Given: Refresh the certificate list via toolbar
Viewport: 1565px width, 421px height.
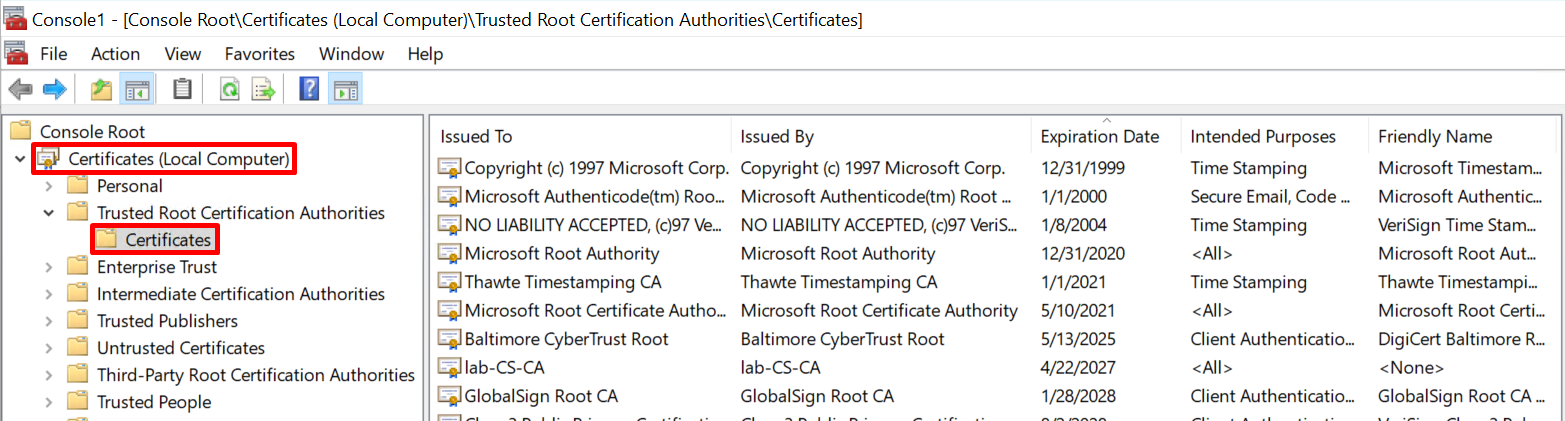Looking at the screenshot, I should click(x=229, y=90).
